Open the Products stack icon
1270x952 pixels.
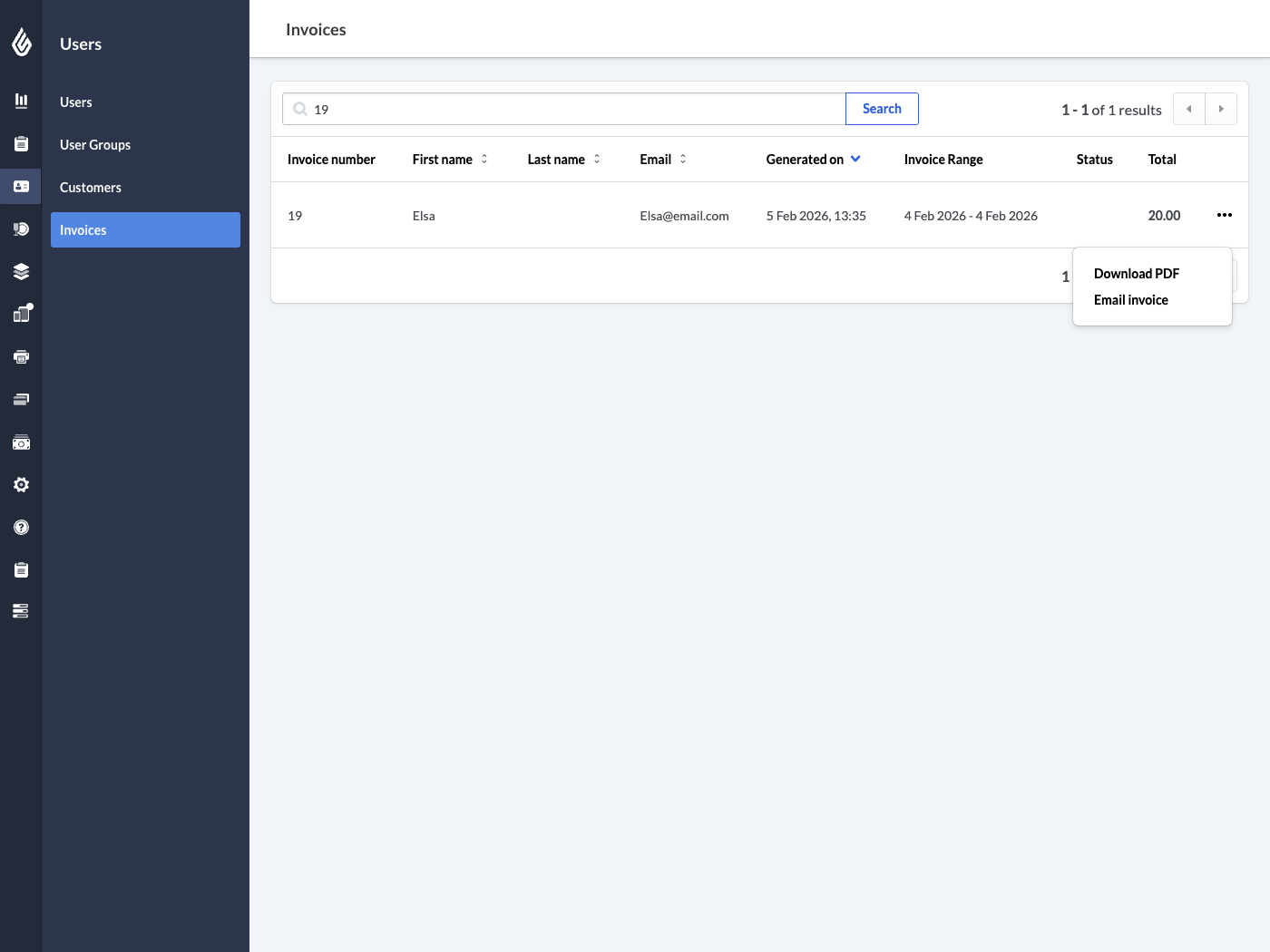tap(21, 271)
